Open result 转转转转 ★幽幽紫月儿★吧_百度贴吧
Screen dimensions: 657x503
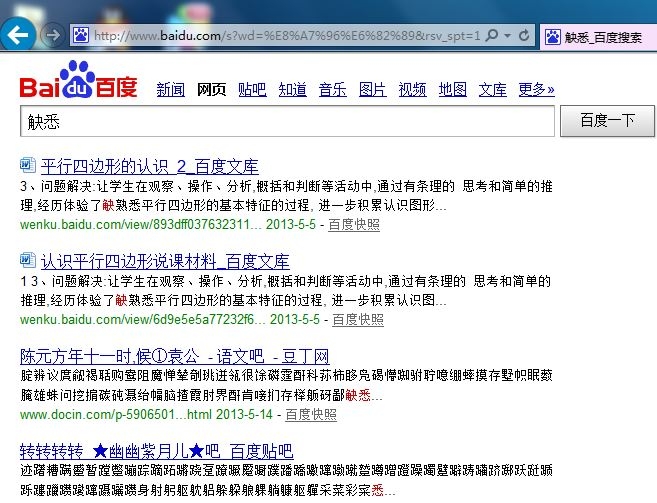click(x=156, y=451)
